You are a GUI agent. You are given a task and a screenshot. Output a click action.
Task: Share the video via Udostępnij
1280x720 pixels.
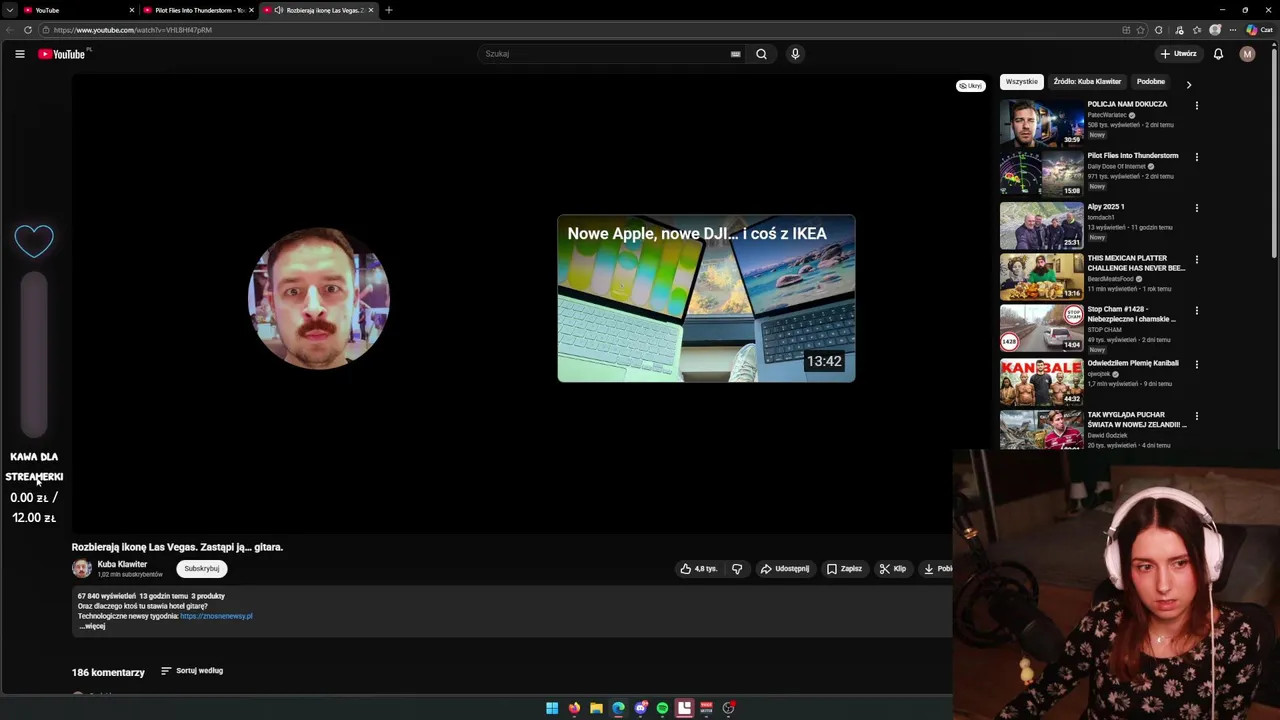(785, 569)
